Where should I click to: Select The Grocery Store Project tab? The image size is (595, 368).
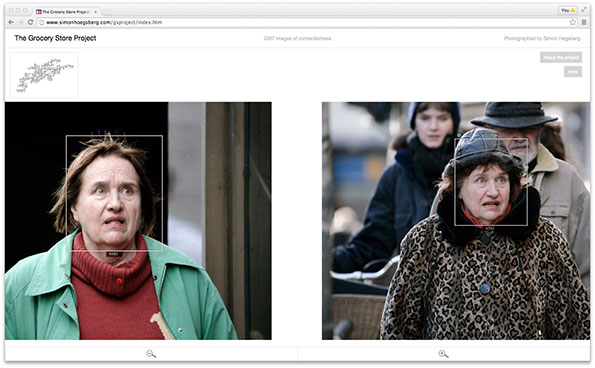coord(66,12)
